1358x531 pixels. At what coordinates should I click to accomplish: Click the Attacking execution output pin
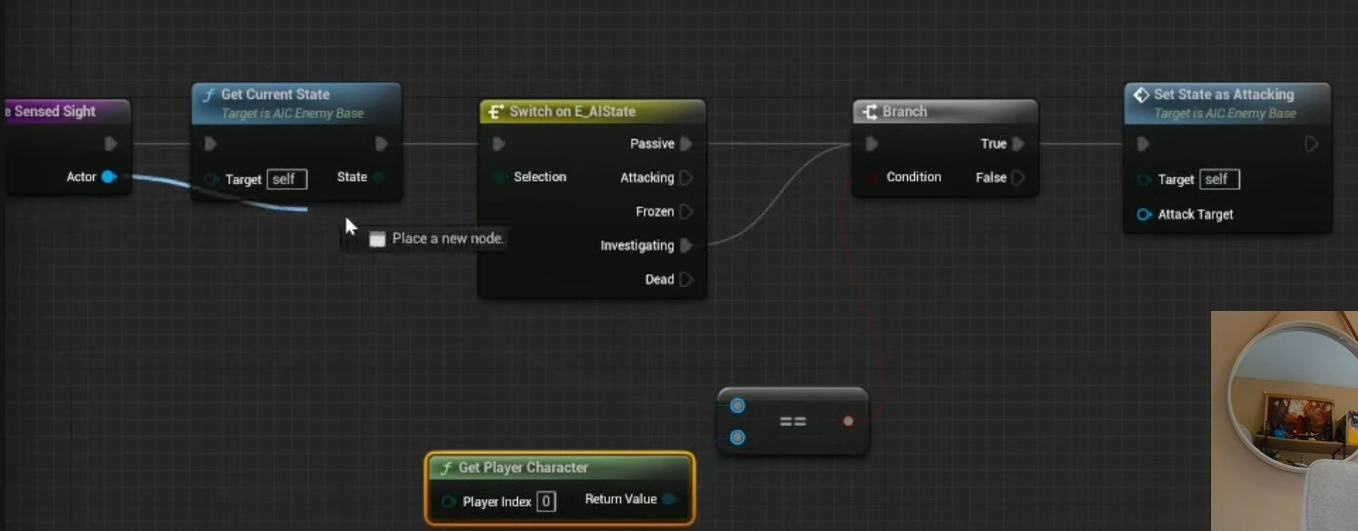(686, 178)
